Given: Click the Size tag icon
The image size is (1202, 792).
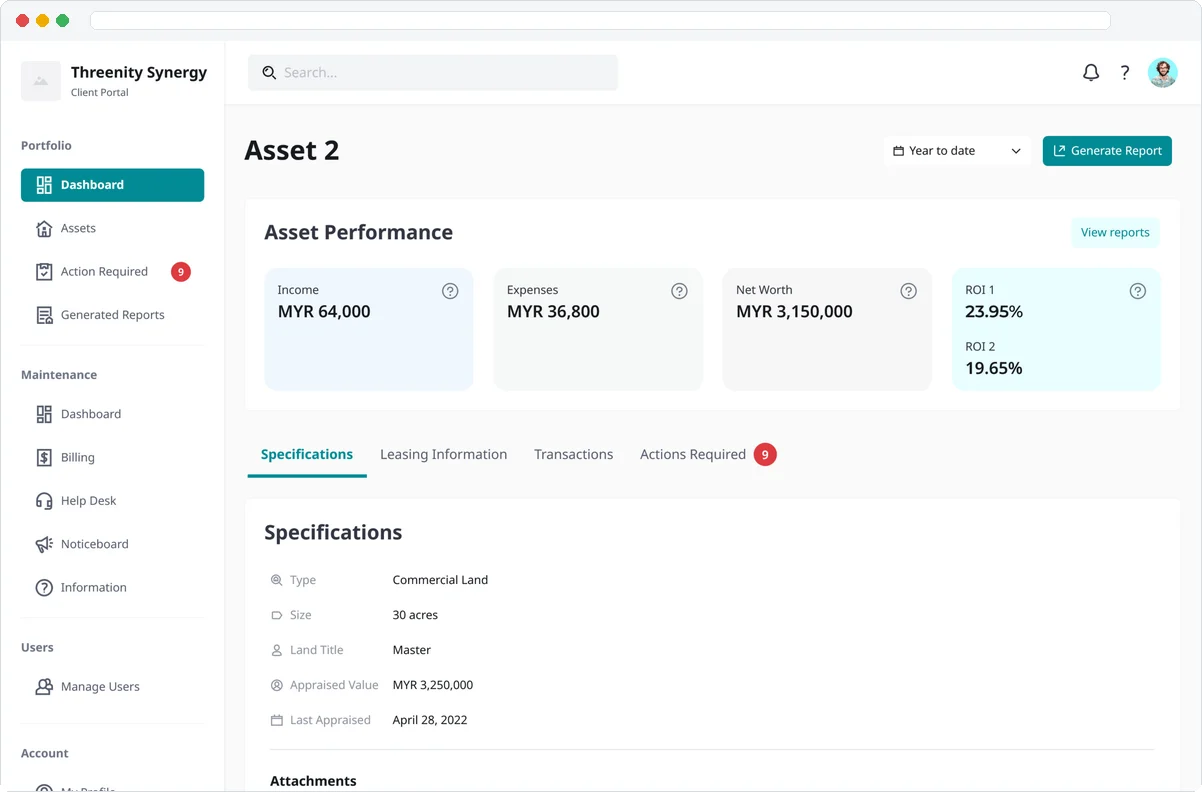Looking at the screenshot, I should (277, 615).
